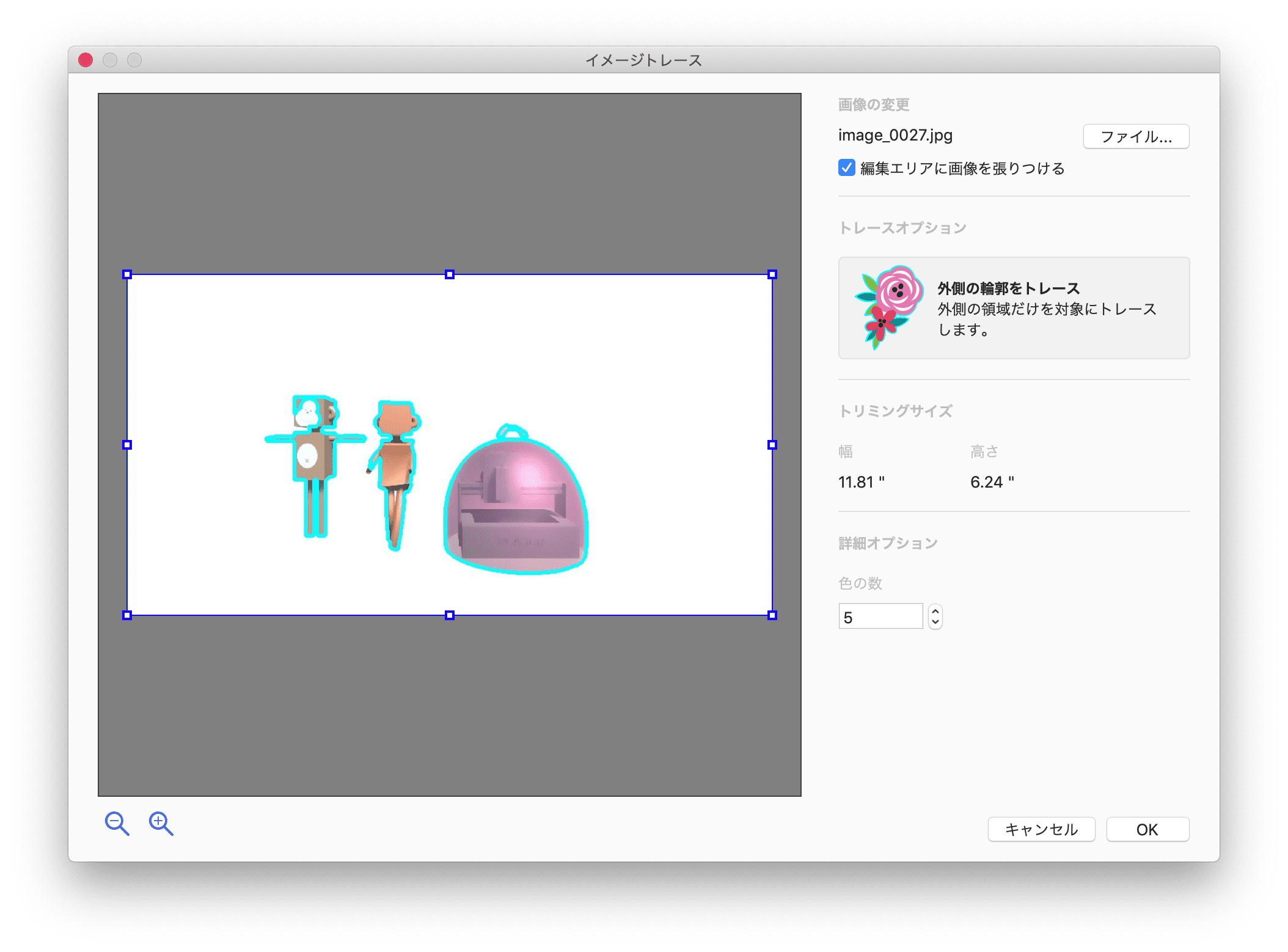Screen dimensions: 1288x952
Task: Click the top-left crop handle
Action: click(x=127, y=275)
